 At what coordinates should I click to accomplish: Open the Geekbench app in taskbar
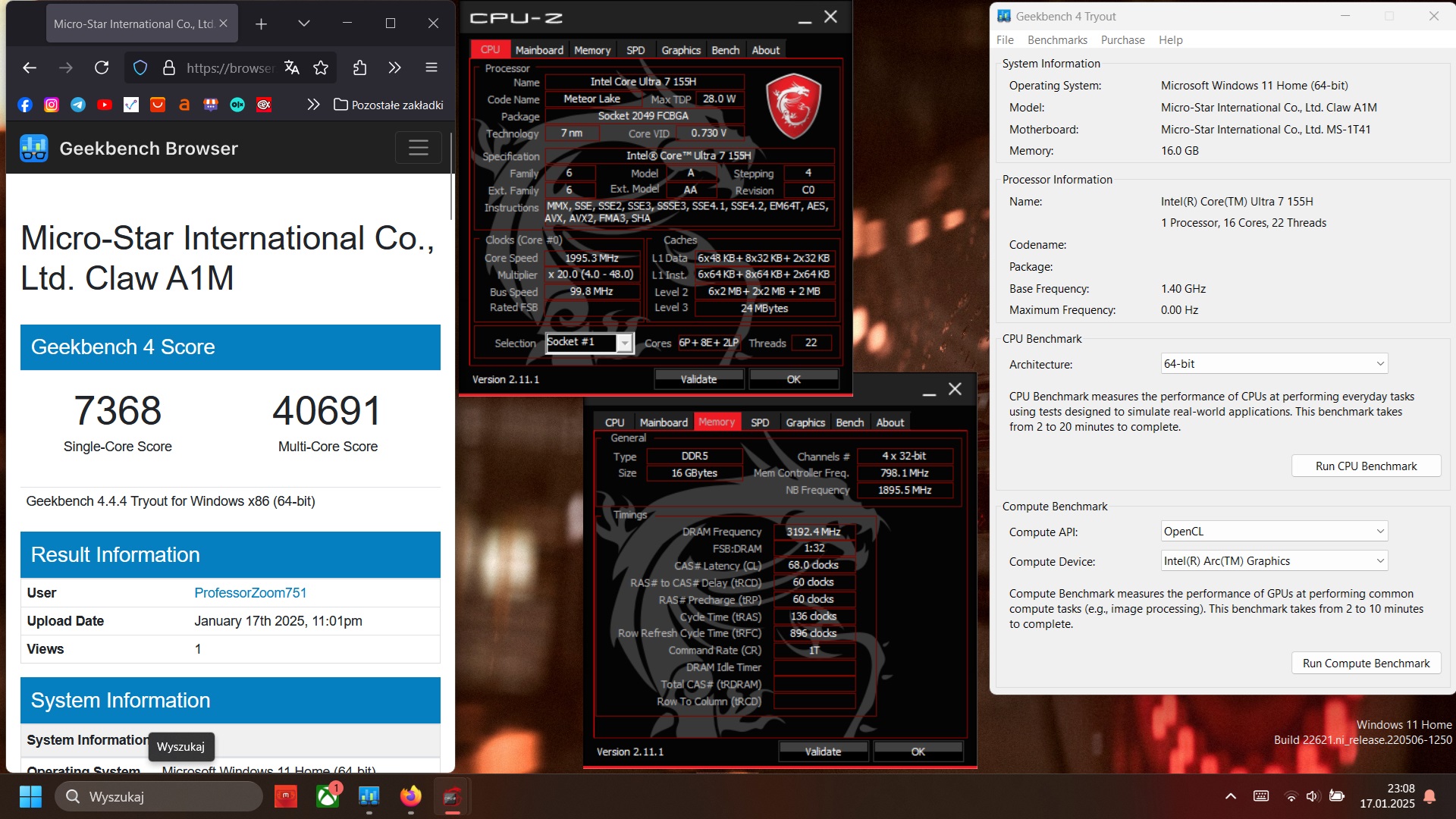369,796
